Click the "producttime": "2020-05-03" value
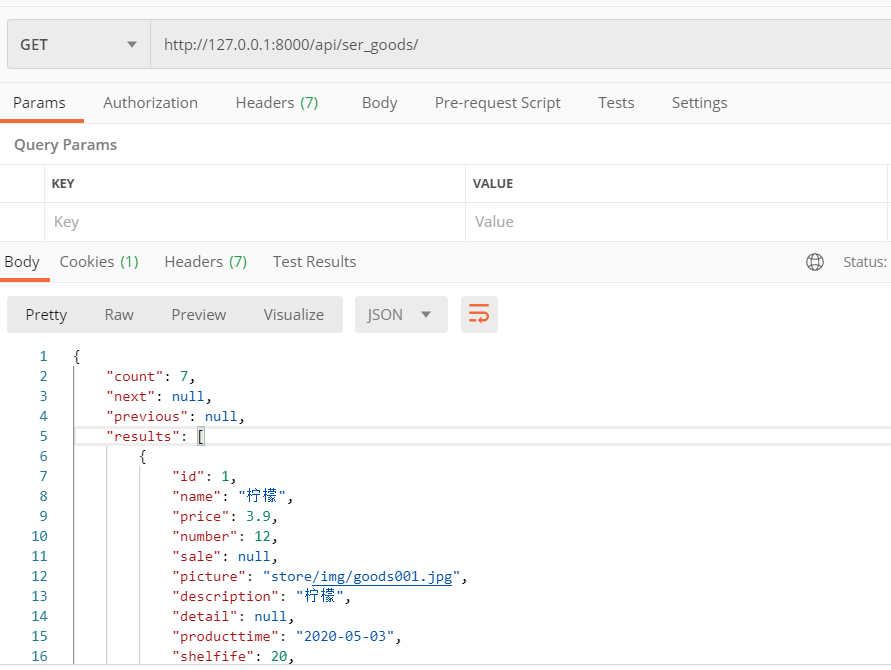 click(x=345, y=636)
